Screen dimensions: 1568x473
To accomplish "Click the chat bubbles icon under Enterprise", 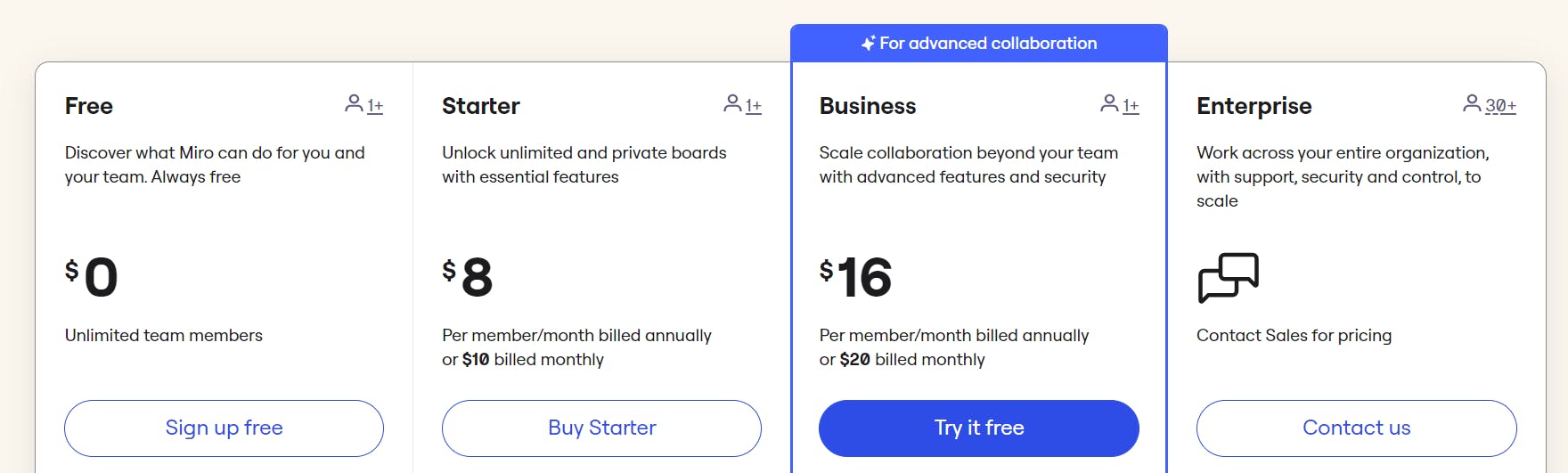I will coord(1228,277).
